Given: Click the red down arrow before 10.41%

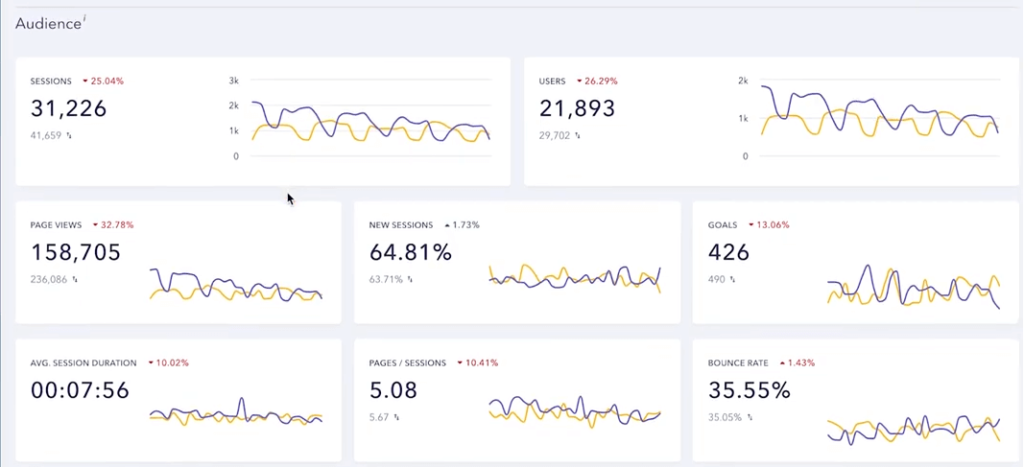Looking at the screenshot, I should click(460, 363).
